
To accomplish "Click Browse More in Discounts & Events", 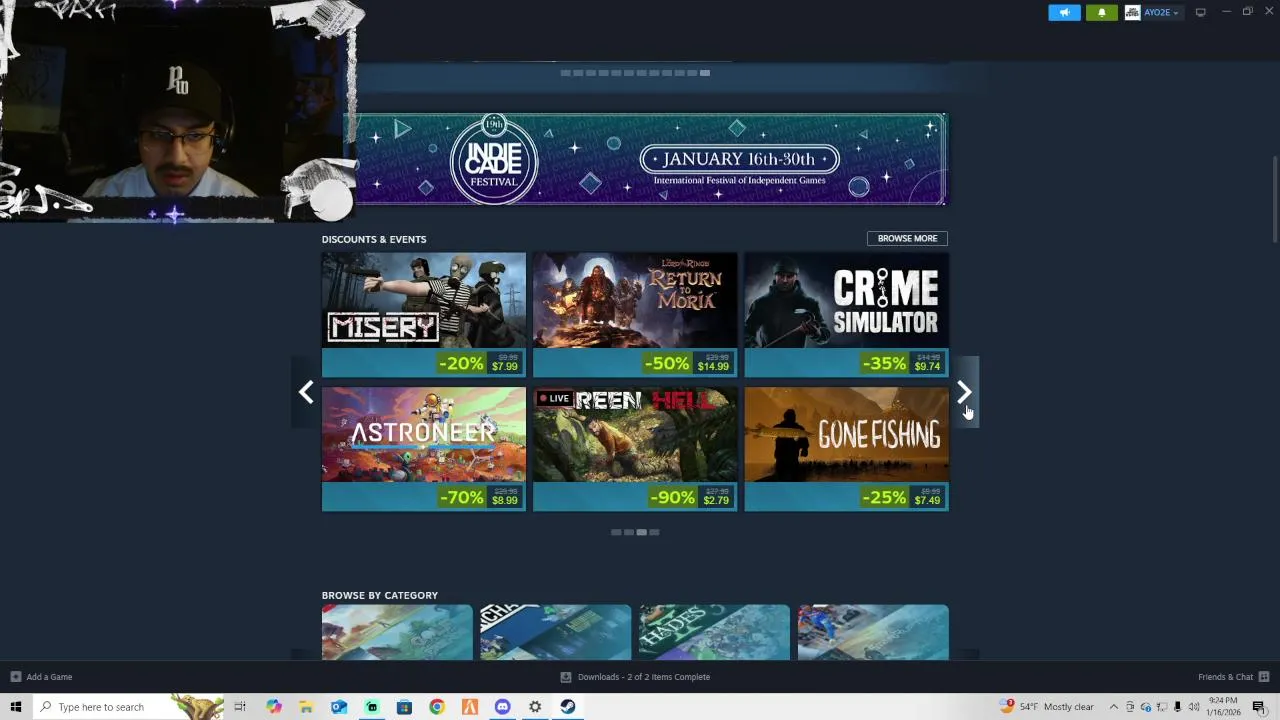I will (x=907, y=238).
